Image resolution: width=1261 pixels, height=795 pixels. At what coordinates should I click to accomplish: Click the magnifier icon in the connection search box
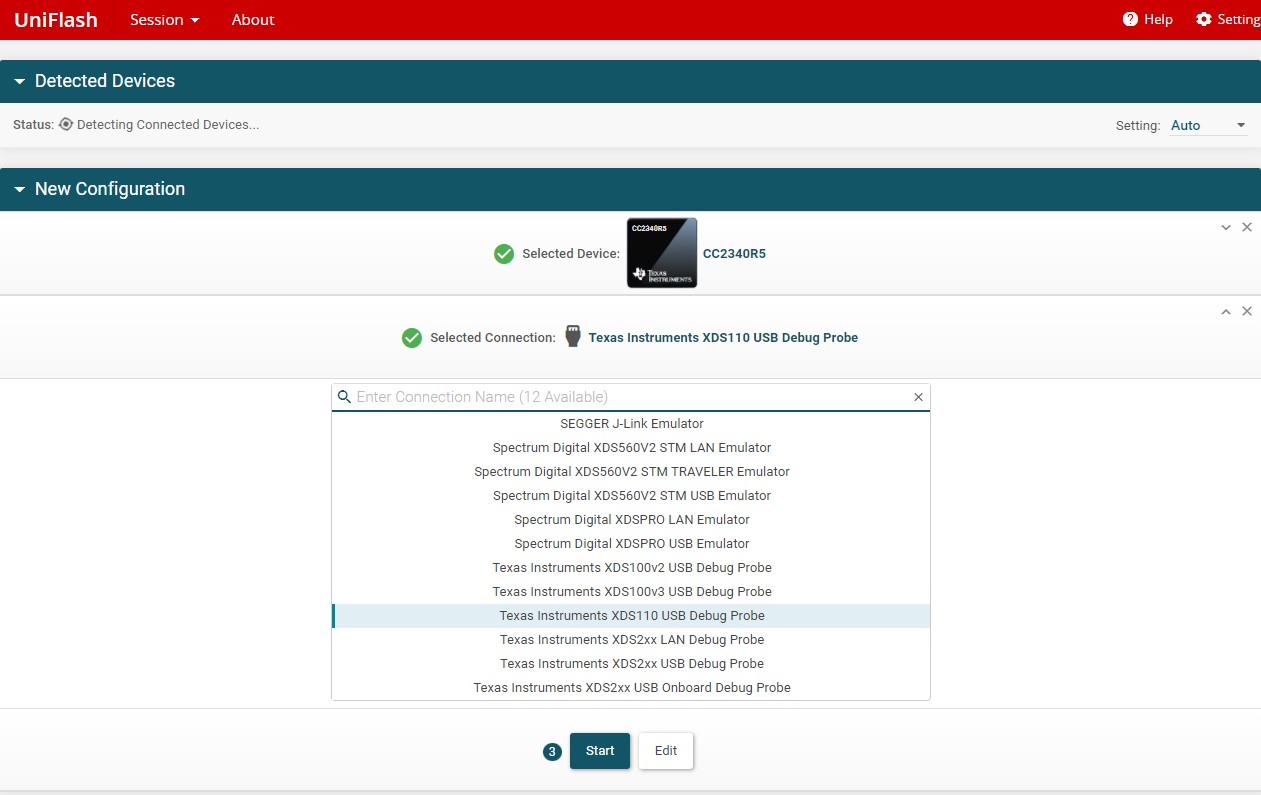pyautogui.click(x=345, y=397)
